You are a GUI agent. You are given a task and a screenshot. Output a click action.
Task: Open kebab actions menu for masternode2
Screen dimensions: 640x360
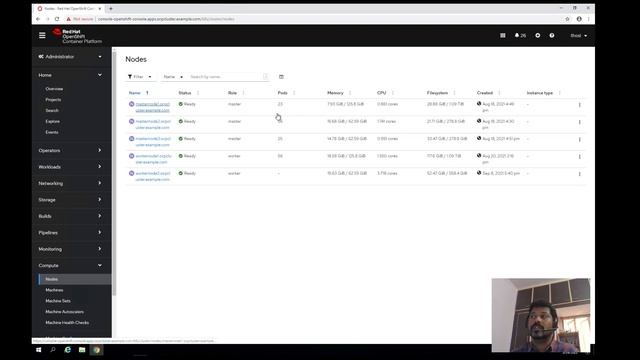580,122
